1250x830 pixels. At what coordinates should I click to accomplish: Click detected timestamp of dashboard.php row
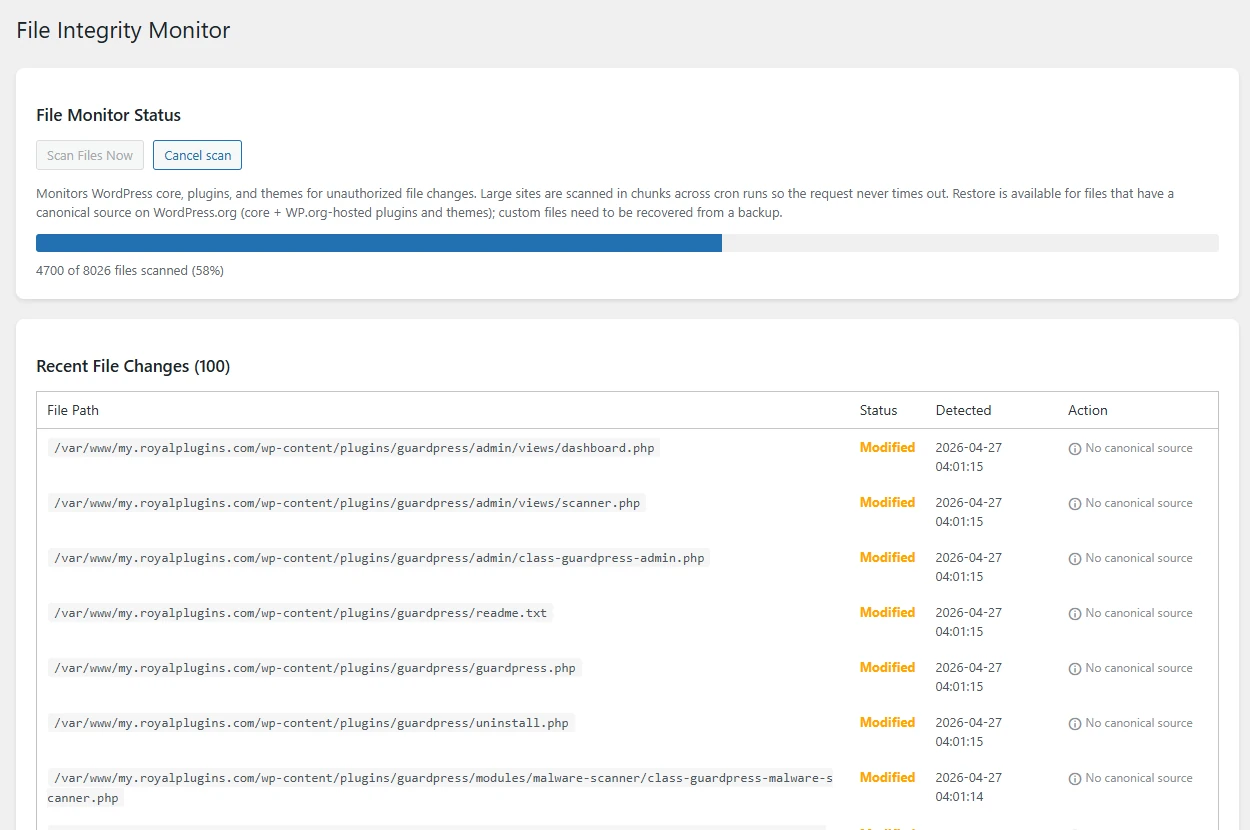(x=968, y=457)
